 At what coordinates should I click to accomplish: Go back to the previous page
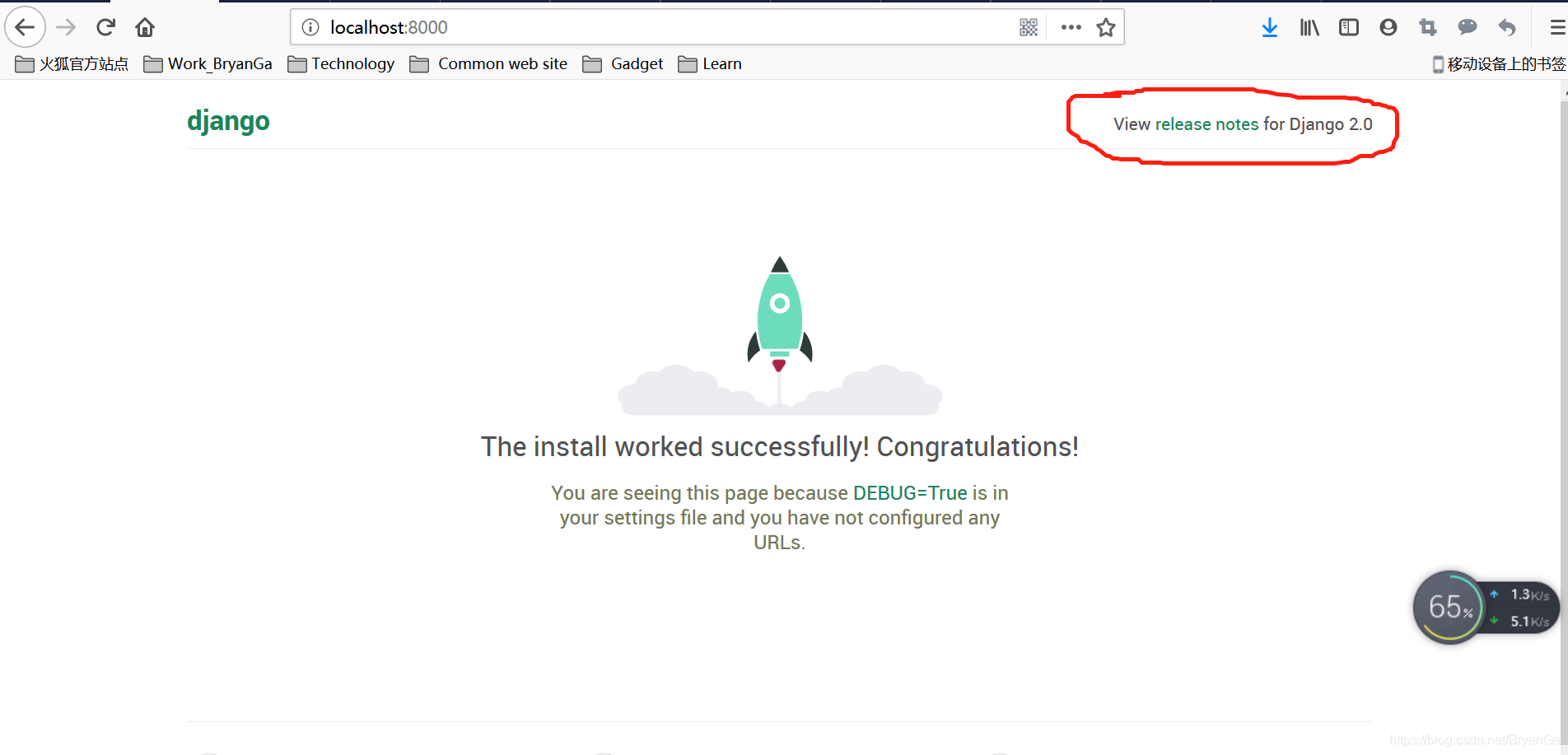coord(25,27)
